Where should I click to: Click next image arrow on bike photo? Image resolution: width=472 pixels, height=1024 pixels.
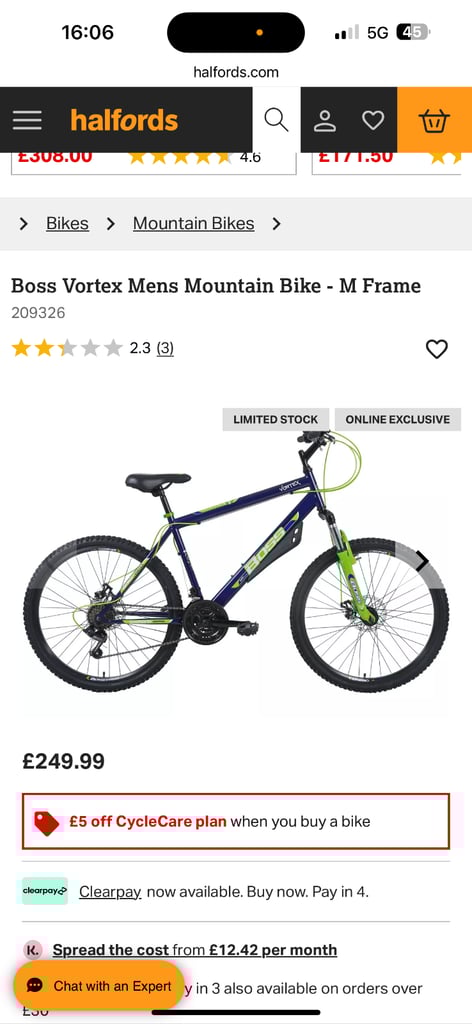point(422,561)
